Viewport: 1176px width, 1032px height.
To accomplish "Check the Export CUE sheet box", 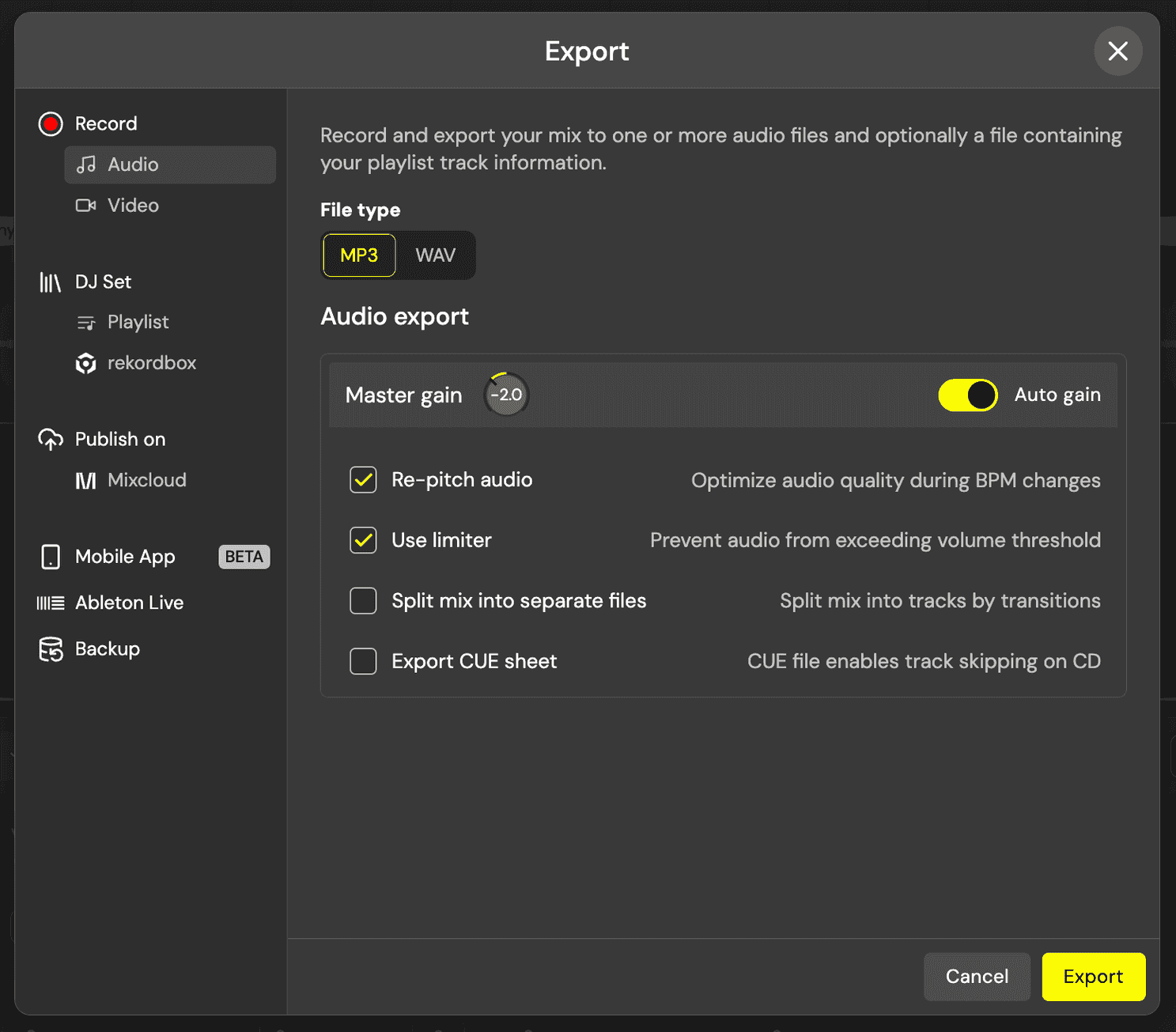I will tap(363, 661).
